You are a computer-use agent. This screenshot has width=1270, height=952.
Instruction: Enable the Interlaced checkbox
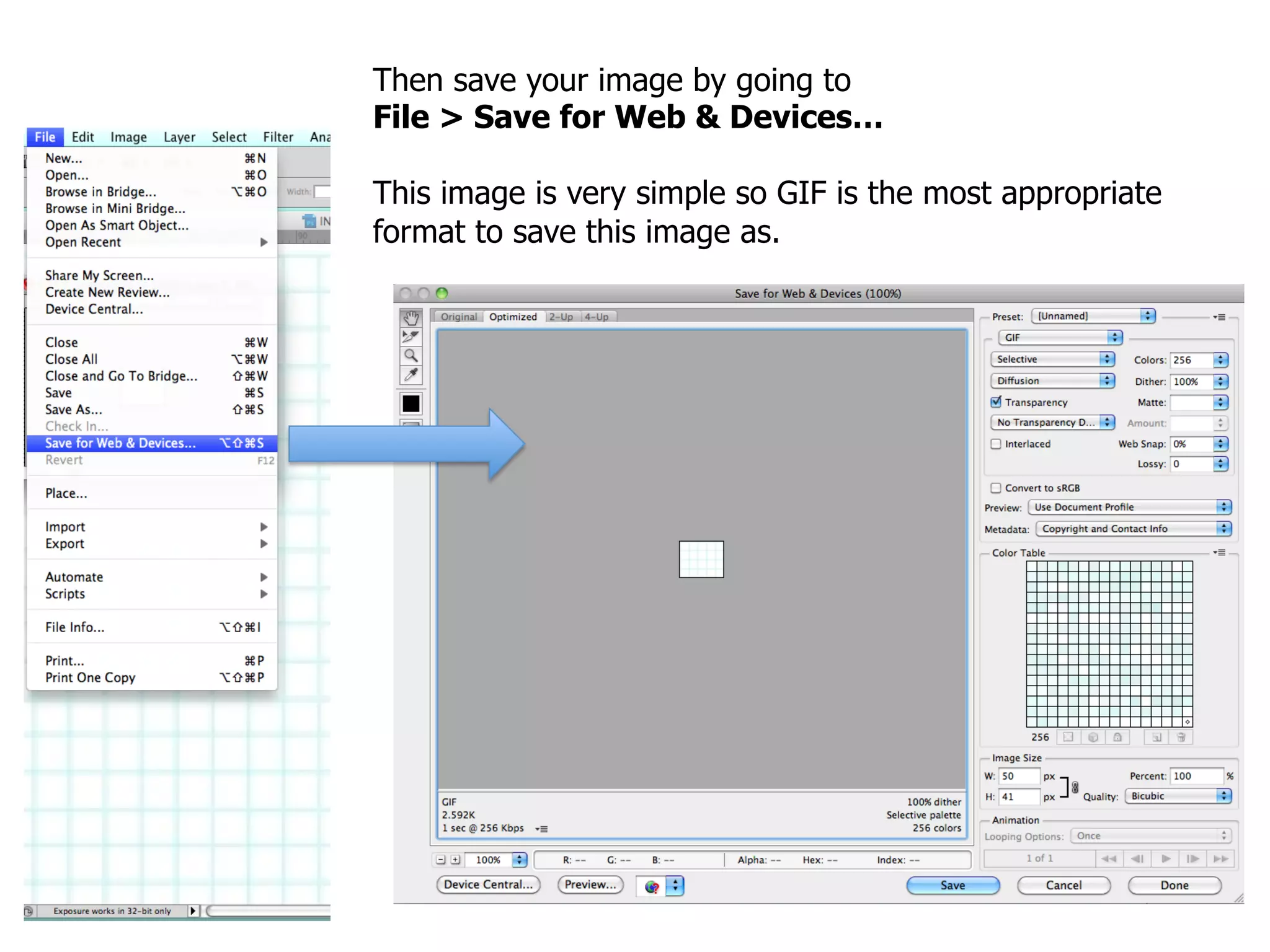[996, 444]
